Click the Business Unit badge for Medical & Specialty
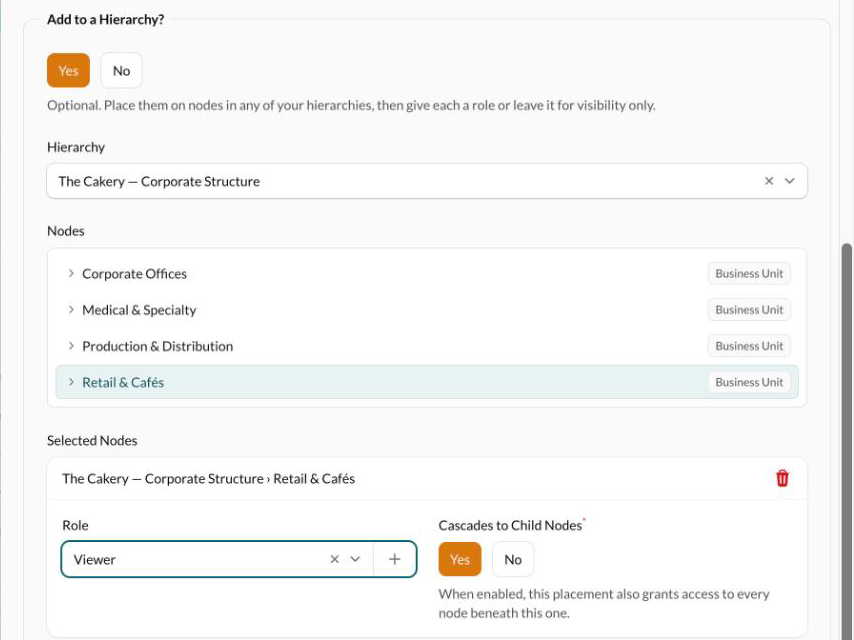Screen dimensions: 854x640 pos(749,310)
